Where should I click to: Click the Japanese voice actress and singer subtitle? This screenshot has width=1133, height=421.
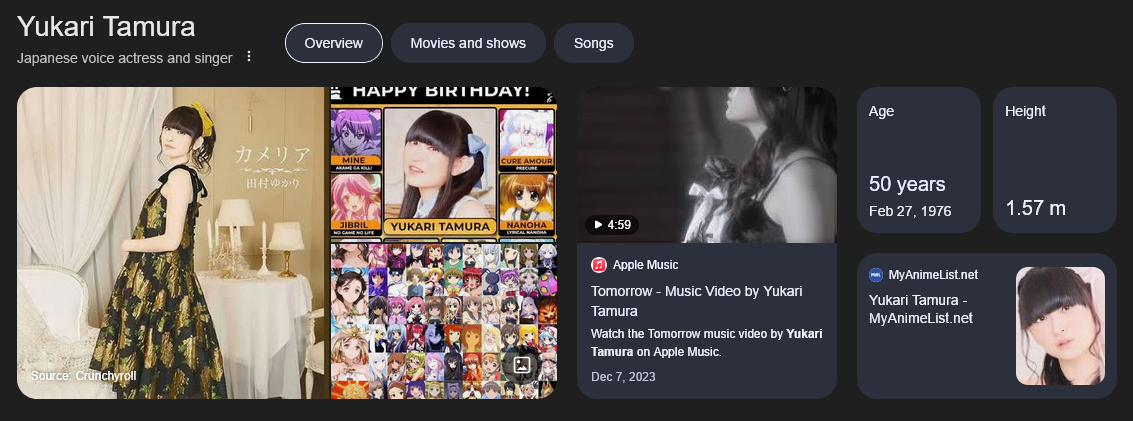click(125, 58)
